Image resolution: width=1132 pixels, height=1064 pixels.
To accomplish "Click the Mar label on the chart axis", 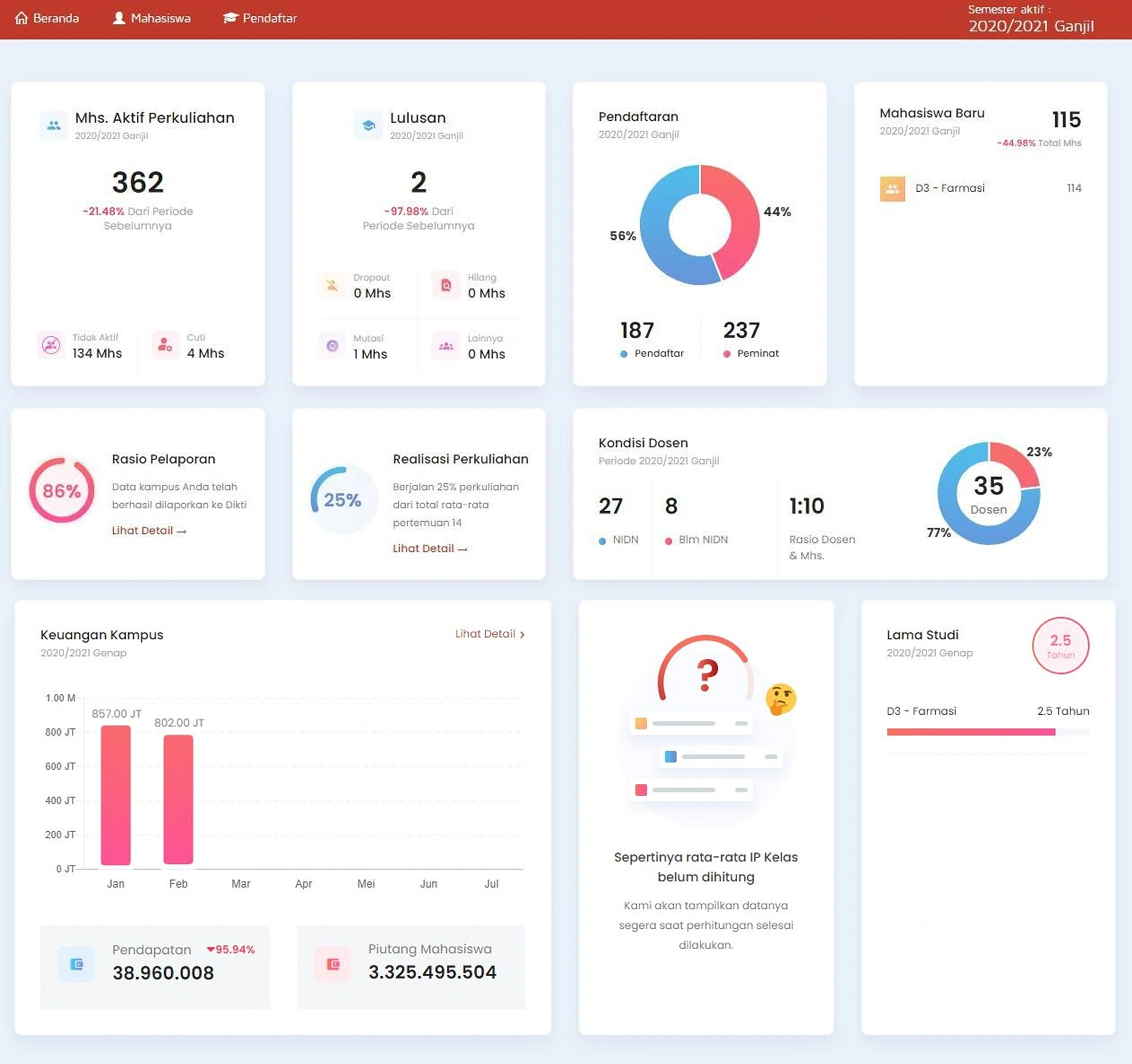I will tap(241, 884).
